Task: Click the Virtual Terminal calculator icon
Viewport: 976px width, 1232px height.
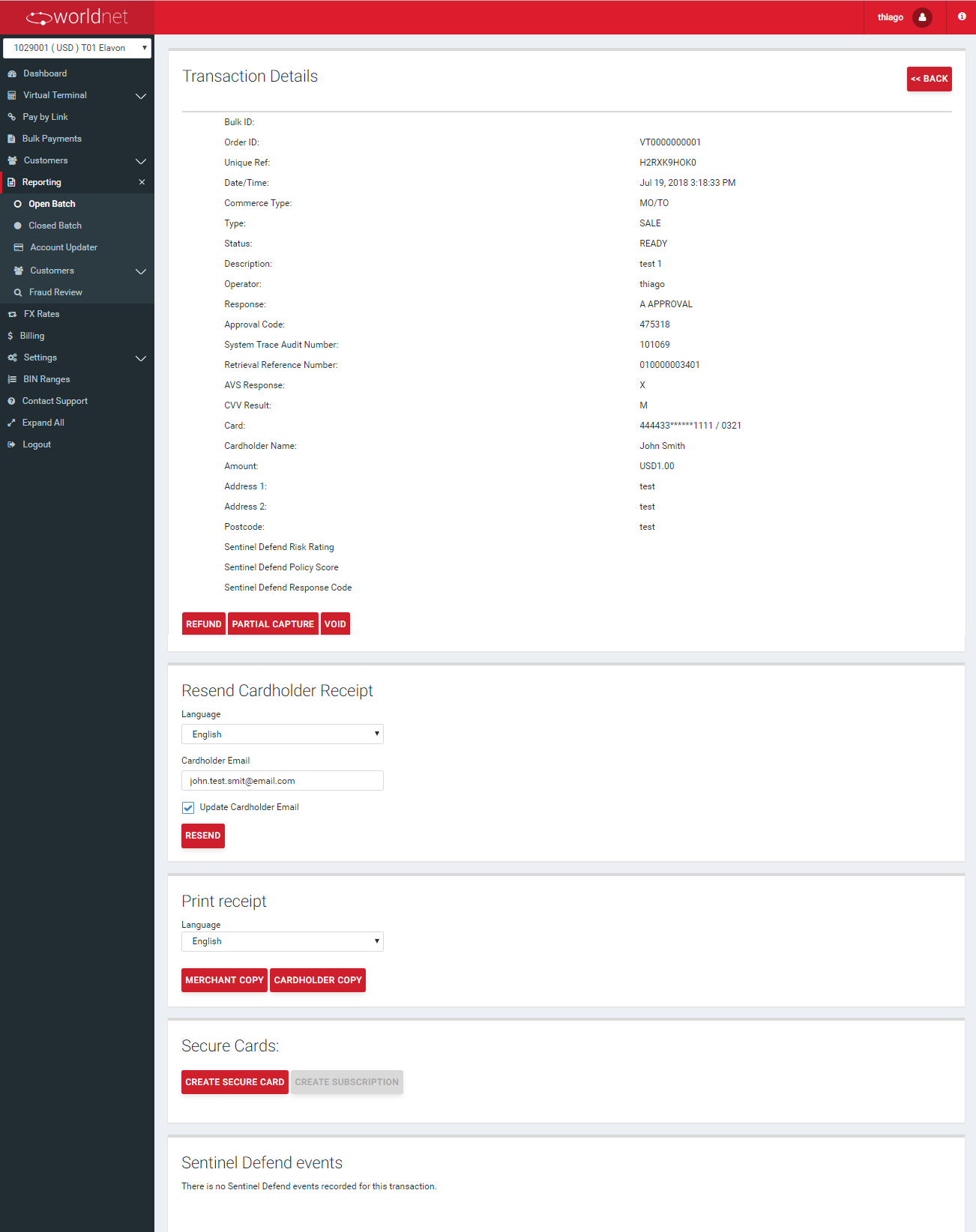Action: [x=12, y=95]
